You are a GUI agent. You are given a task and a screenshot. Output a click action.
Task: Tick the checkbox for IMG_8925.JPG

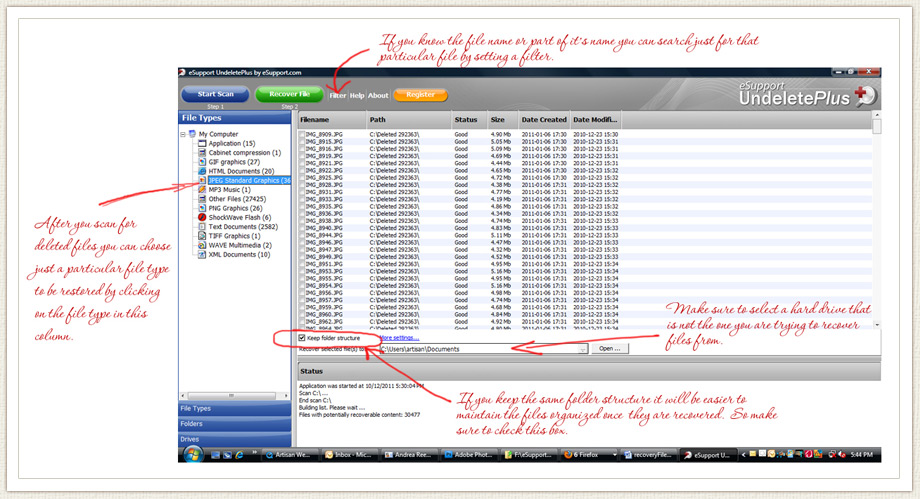point(302,177)
